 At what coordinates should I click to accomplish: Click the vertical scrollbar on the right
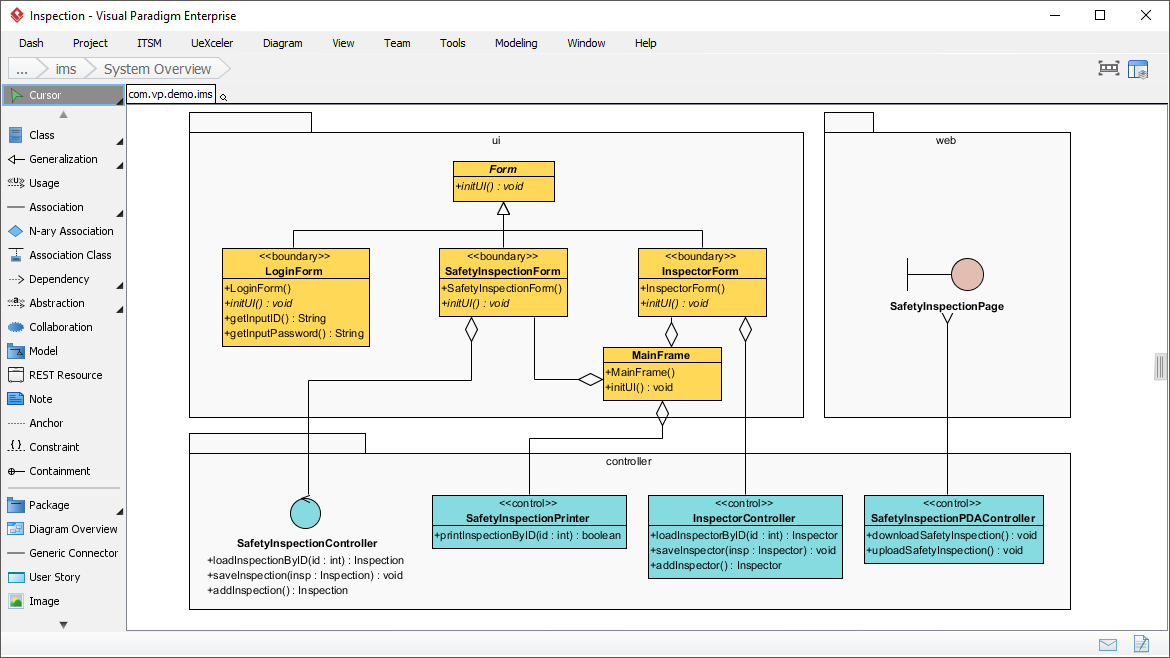tap(1159, 365)
